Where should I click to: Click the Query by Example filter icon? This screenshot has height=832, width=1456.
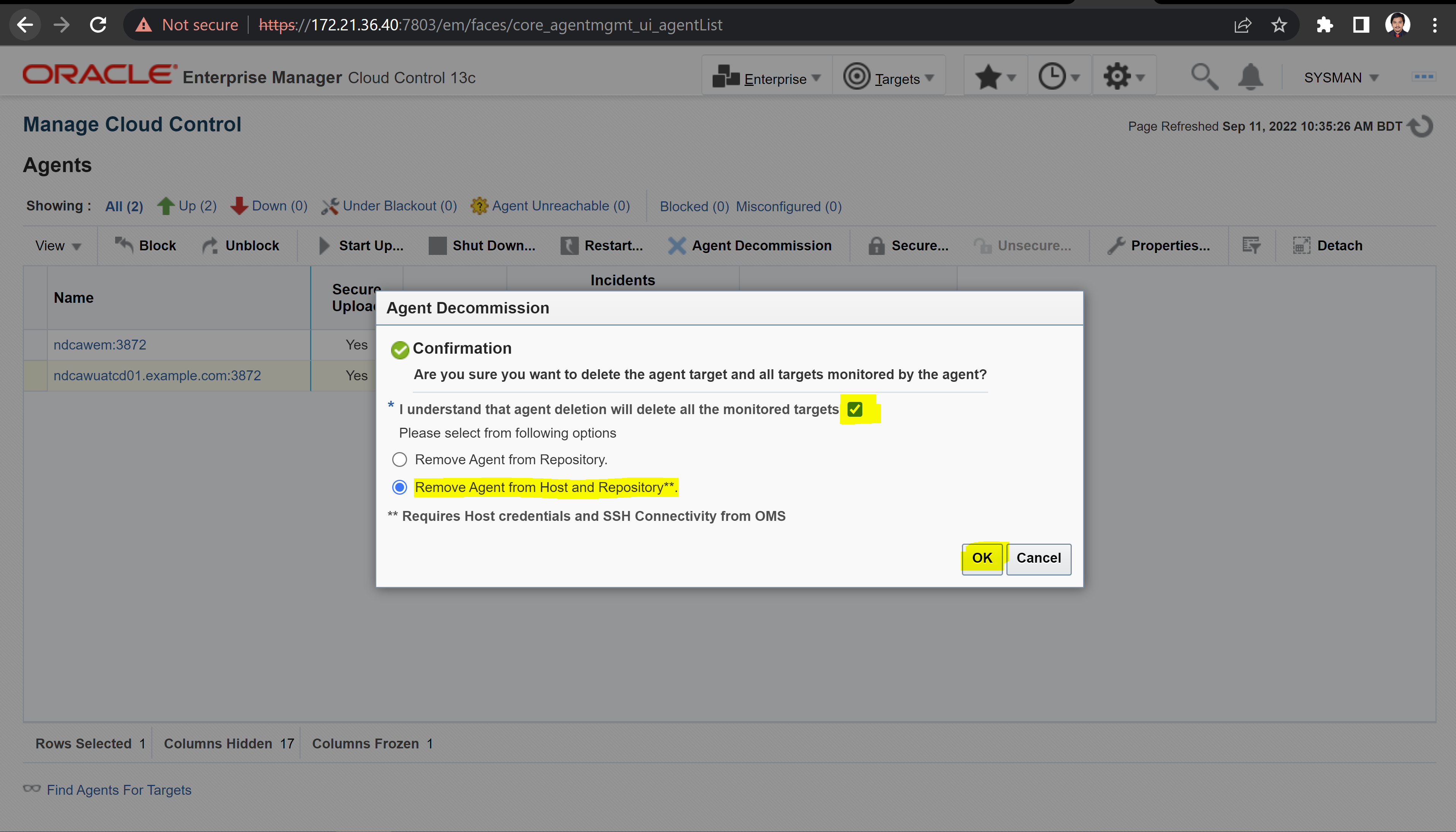(1252, 246)
